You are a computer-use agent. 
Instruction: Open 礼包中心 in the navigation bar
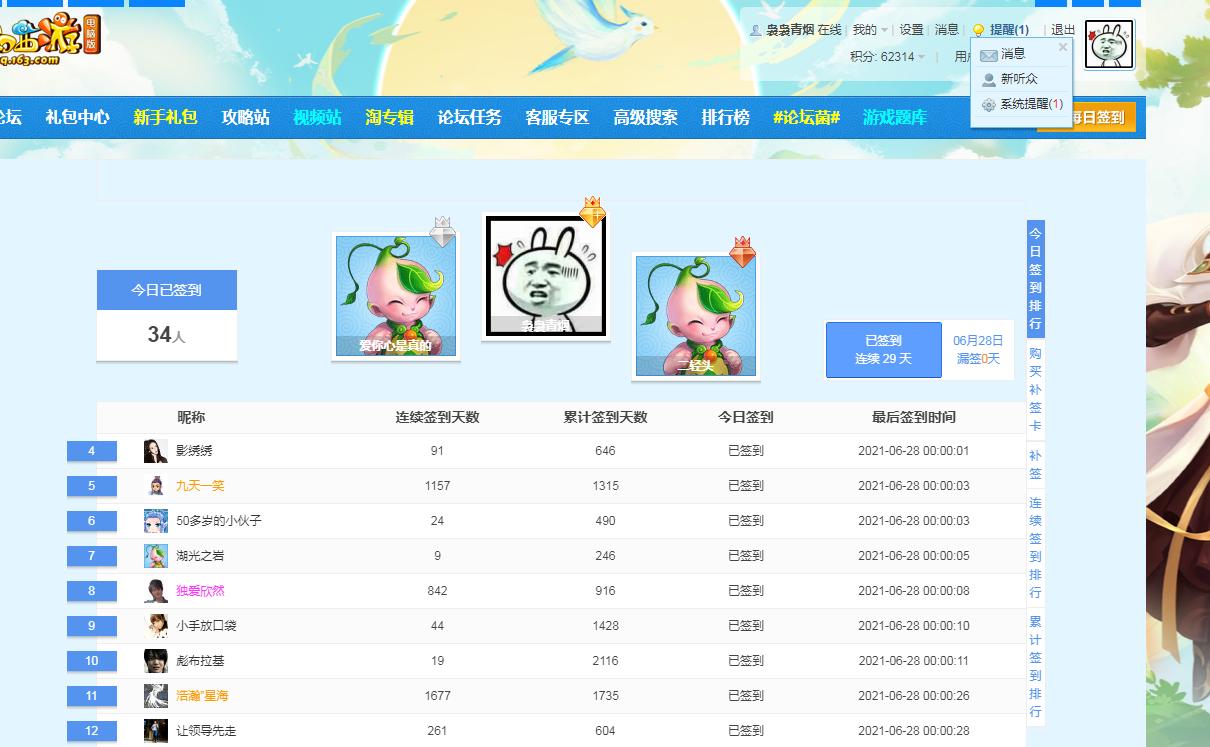click(77, 117)
